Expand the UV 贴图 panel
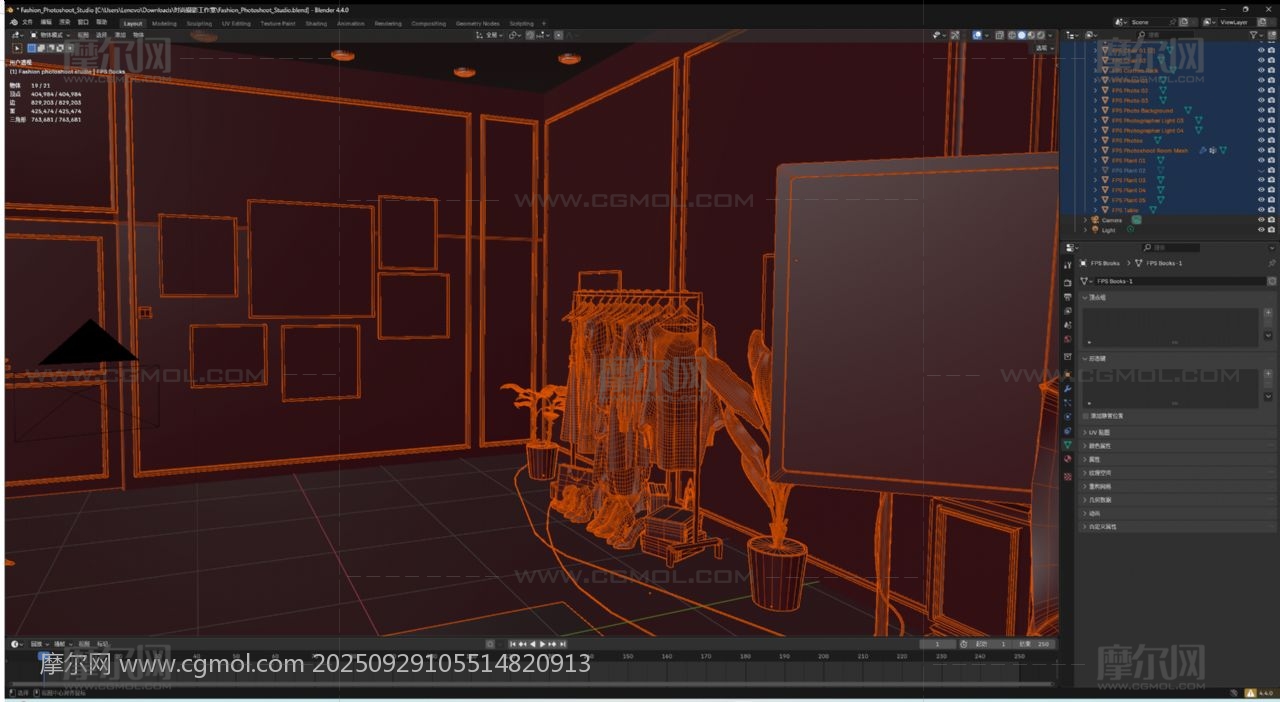Image resolution: width=1280 pixels, height=702 pixels. pos(1097,432)
